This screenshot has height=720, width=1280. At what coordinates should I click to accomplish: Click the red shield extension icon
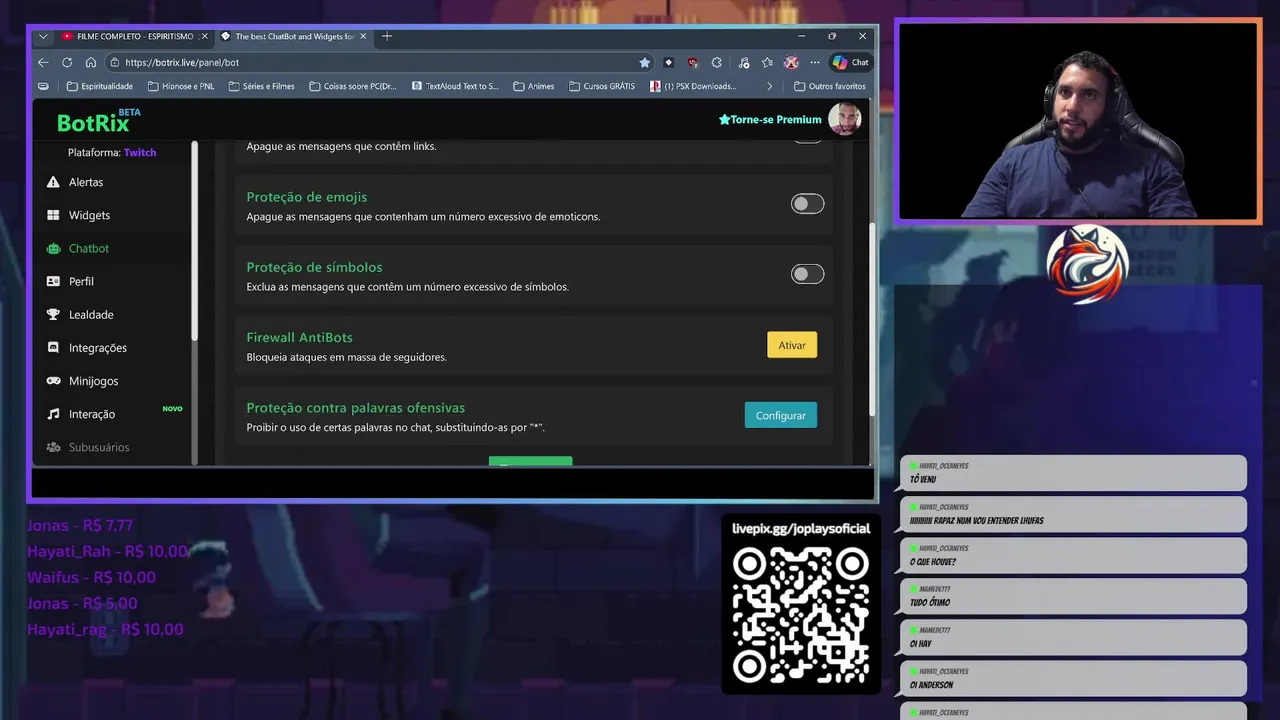(692, 62)
